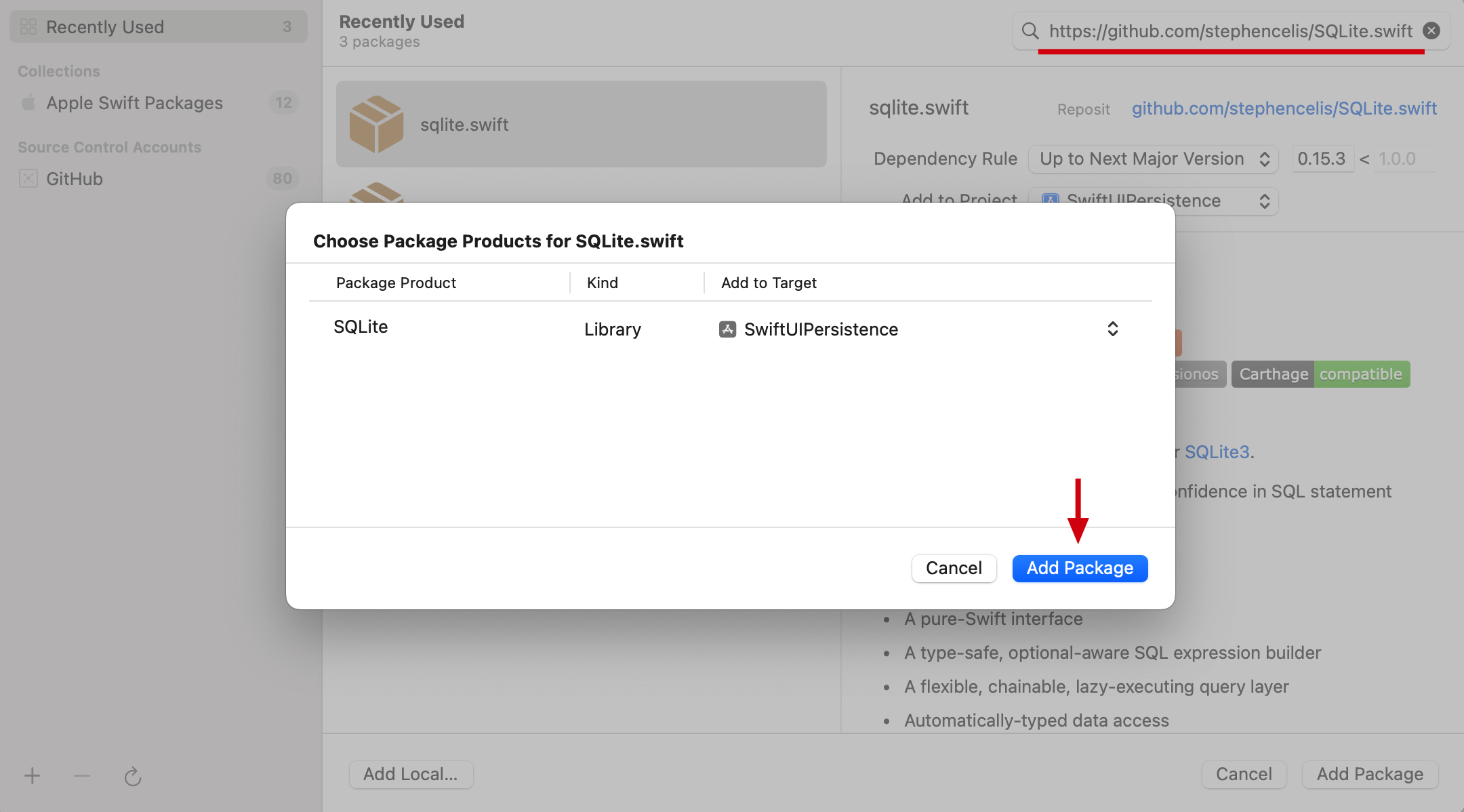Click the sqlite.swift package box icon
The image size is (1464, 812).
pyautogui.click(x=376, y=124)
